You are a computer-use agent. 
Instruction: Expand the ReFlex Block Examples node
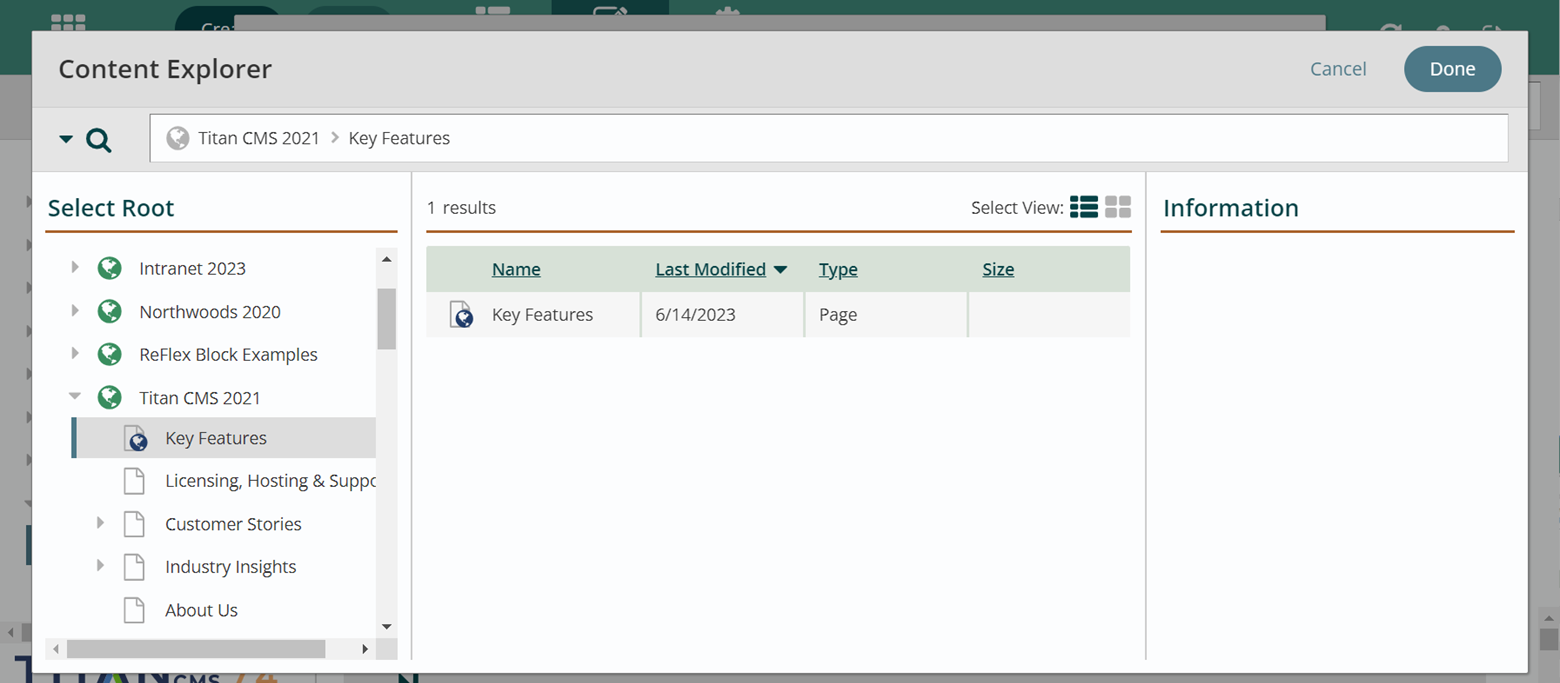pyautogui.click(x=75, y=354)
